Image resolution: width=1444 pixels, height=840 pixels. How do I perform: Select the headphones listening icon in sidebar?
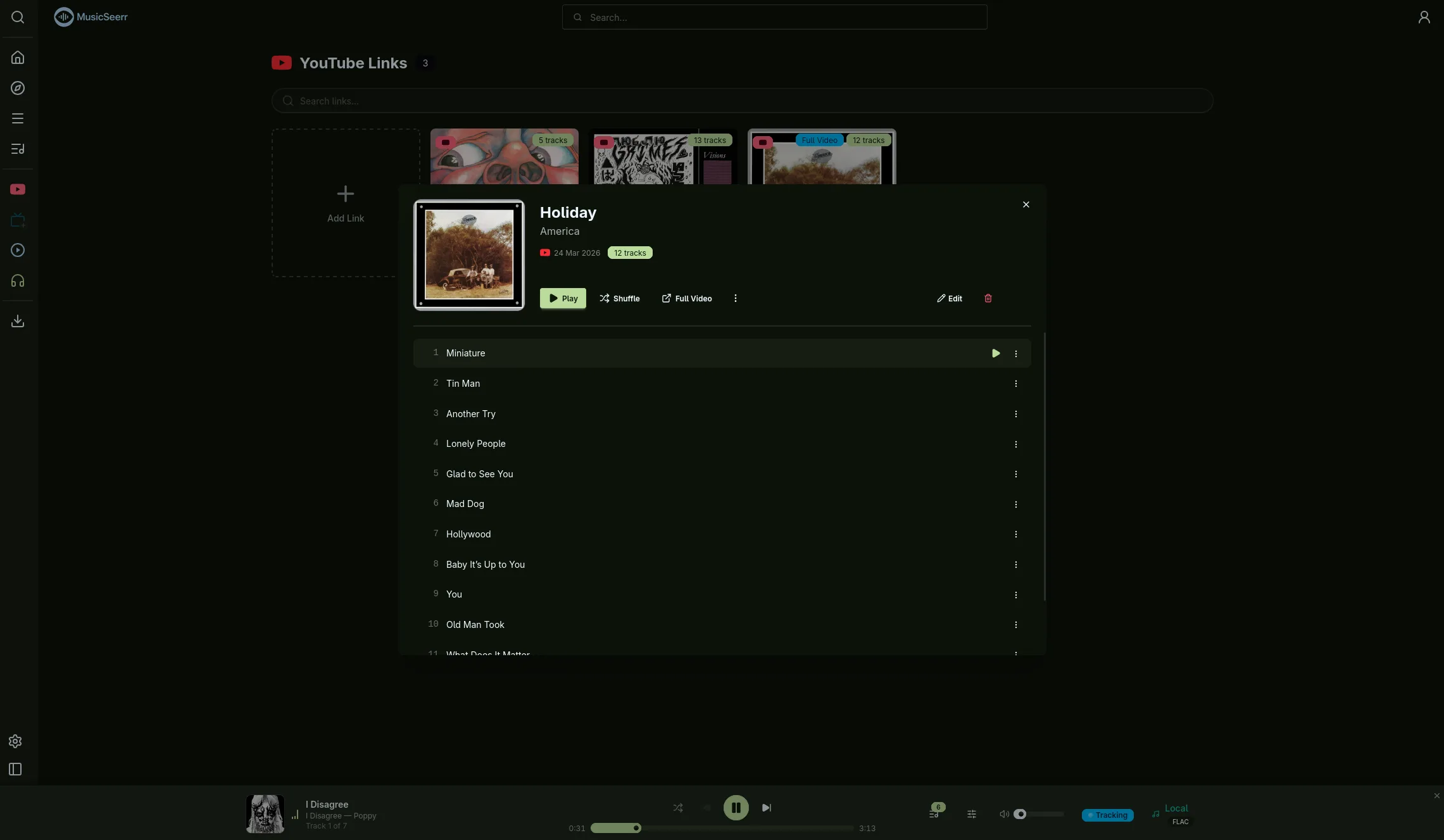click(x=17, y=280)
